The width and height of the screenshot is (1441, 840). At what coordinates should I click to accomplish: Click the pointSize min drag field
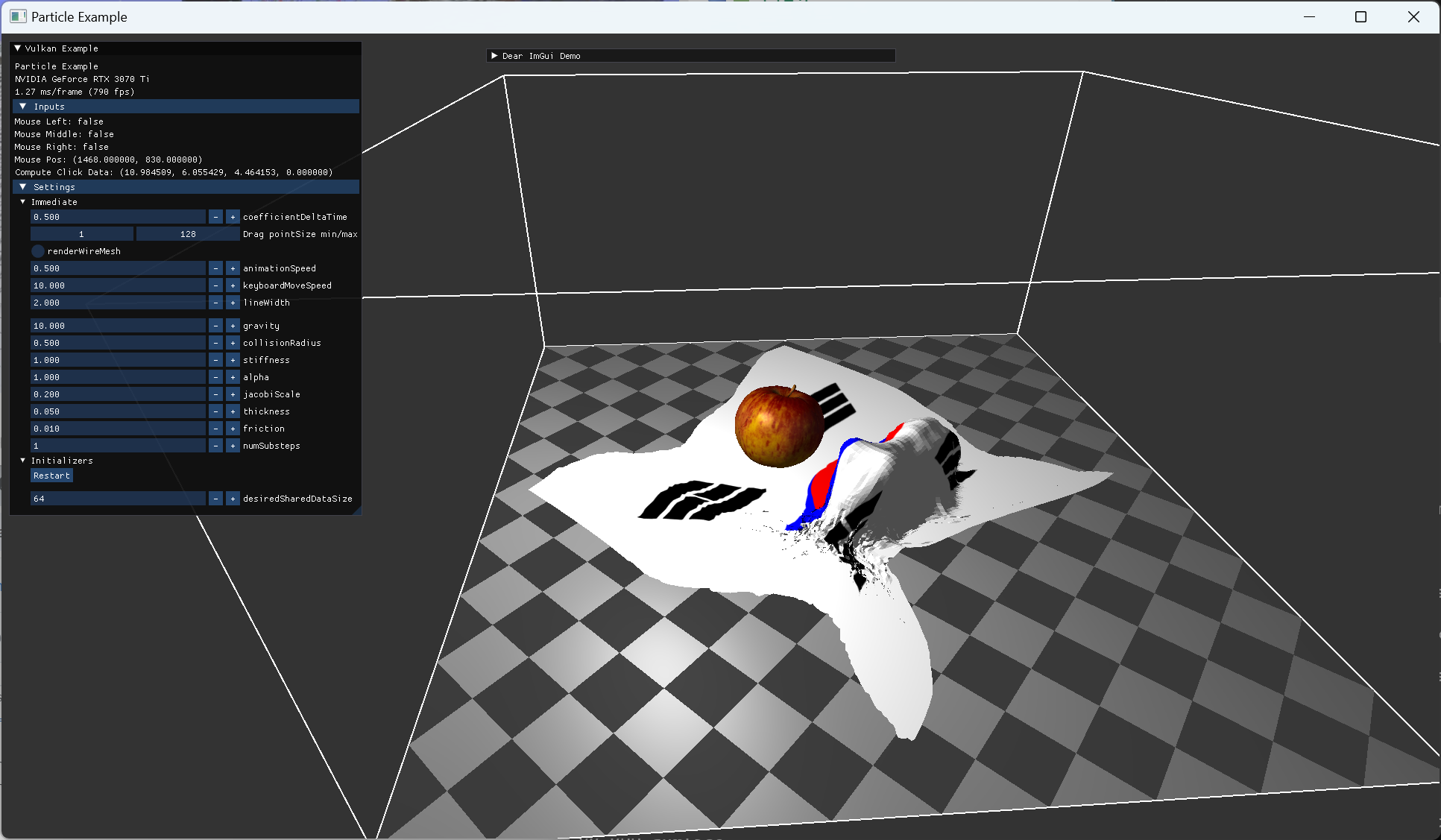(82, 234)
